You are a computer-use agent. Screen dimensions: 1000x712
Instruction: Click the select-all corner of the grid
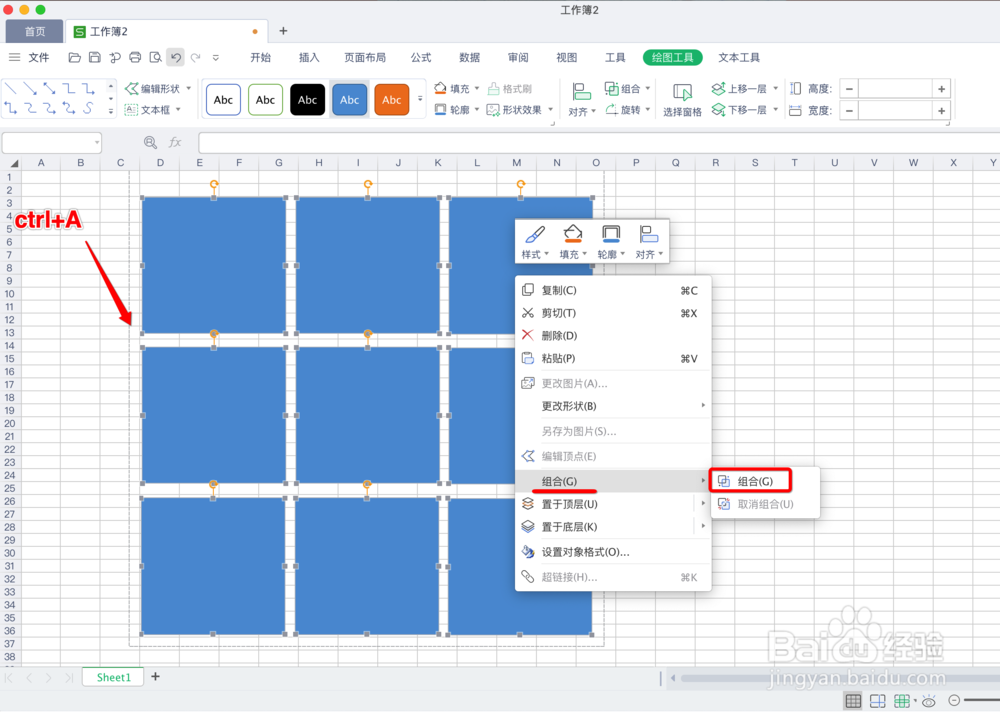pos(13,163)
